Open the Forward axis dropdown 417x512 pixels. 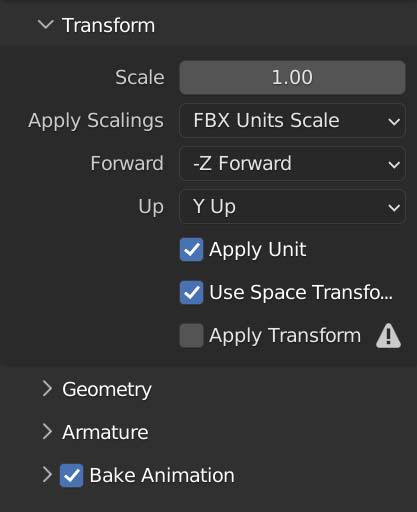[292, 164]
